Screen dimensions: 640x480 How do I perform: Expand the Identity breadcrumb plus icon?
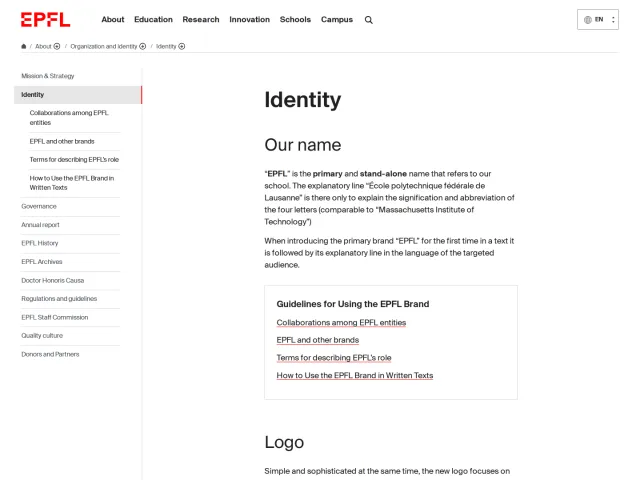[x=182, y=47]
